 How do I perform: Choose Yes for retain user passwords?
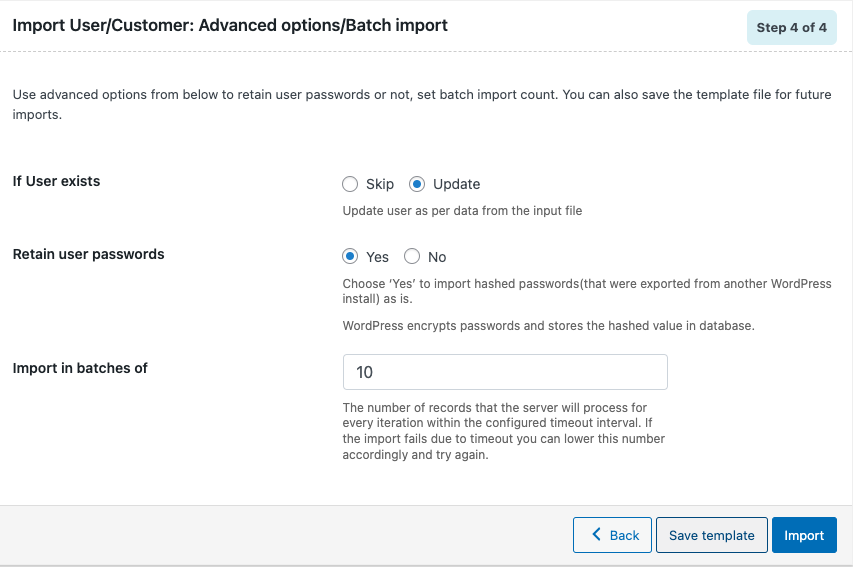[350, 256]
